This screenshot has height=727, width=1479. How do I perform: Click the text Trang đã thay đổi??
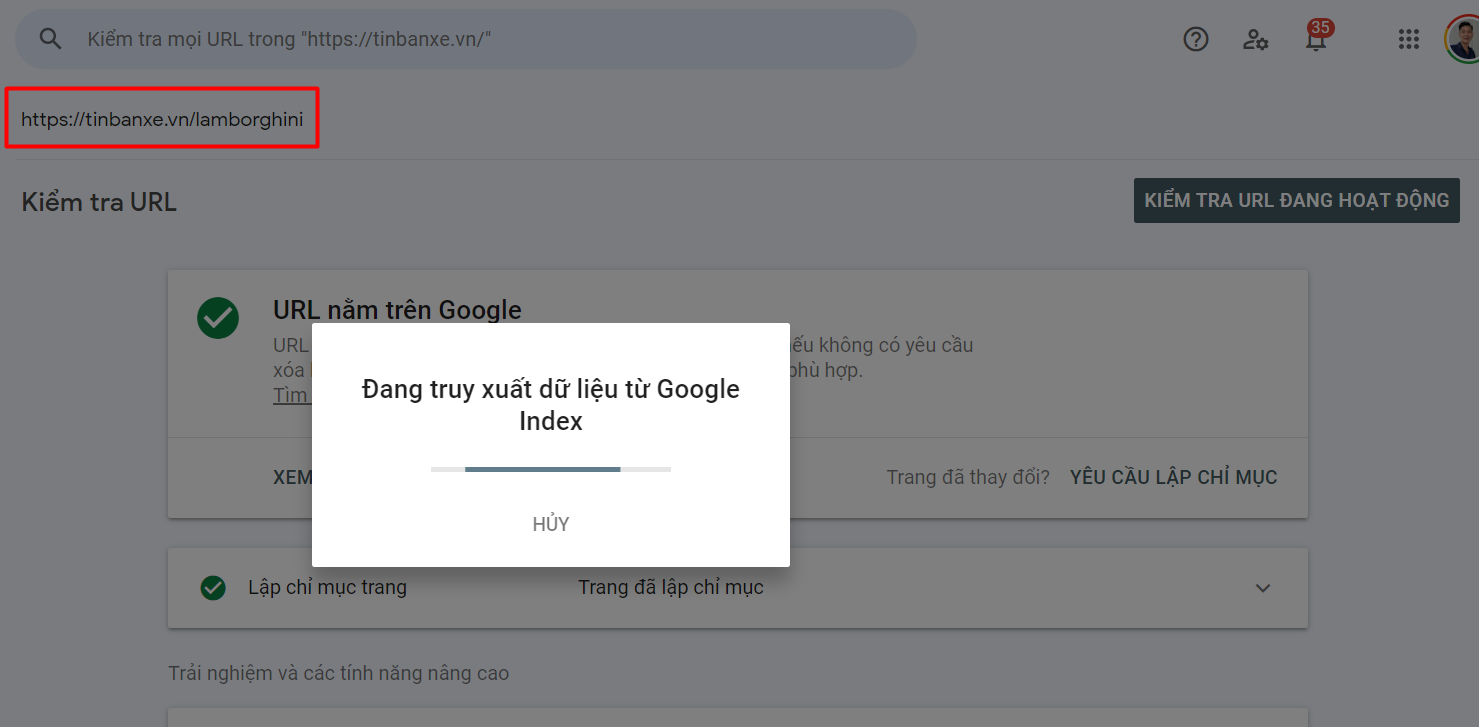click(968, 477)
